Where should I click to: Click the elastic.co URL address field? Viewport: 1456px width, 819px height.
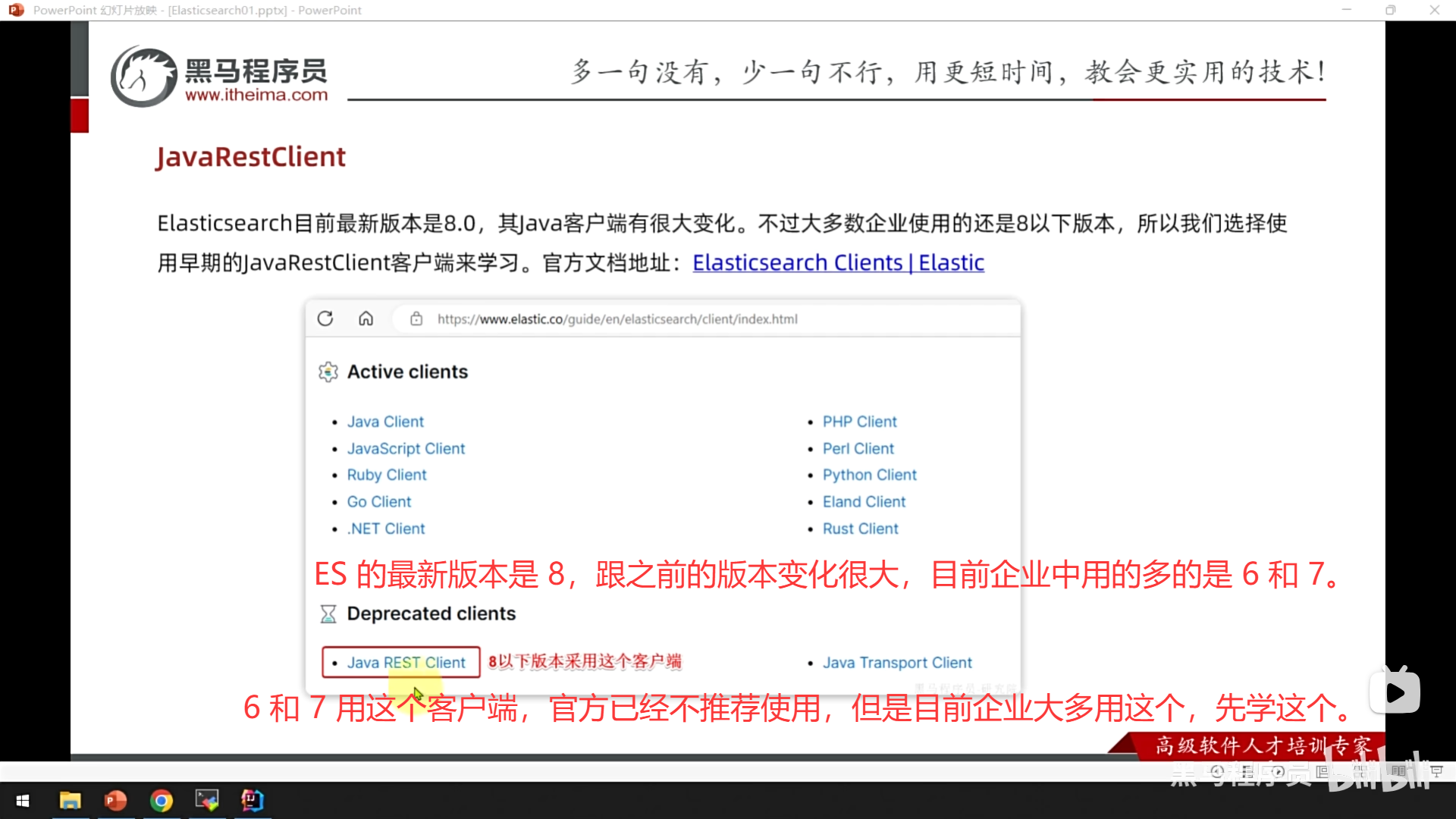coord(617,319)
